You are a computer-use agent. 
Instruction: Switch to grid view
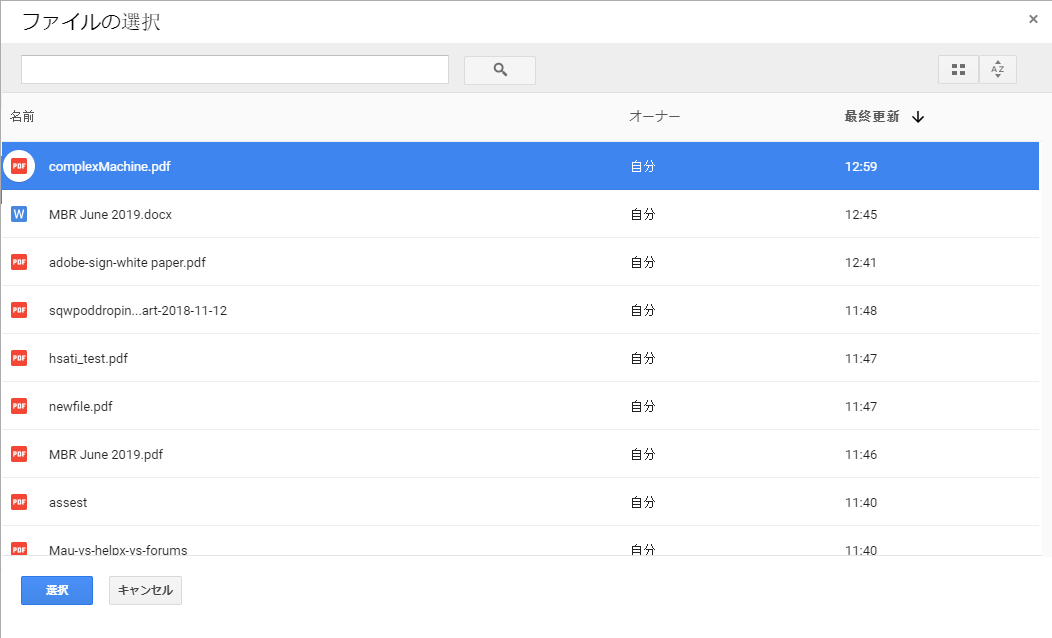[x=958, y=69]
